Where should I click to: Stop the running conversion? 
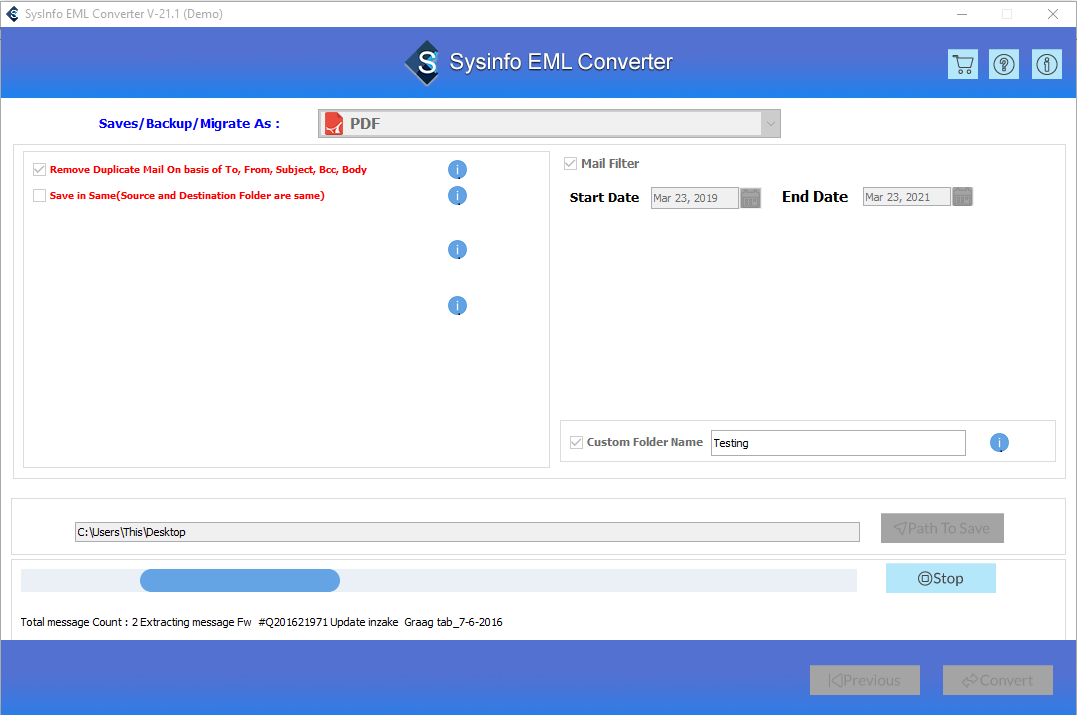pos(941,578)
